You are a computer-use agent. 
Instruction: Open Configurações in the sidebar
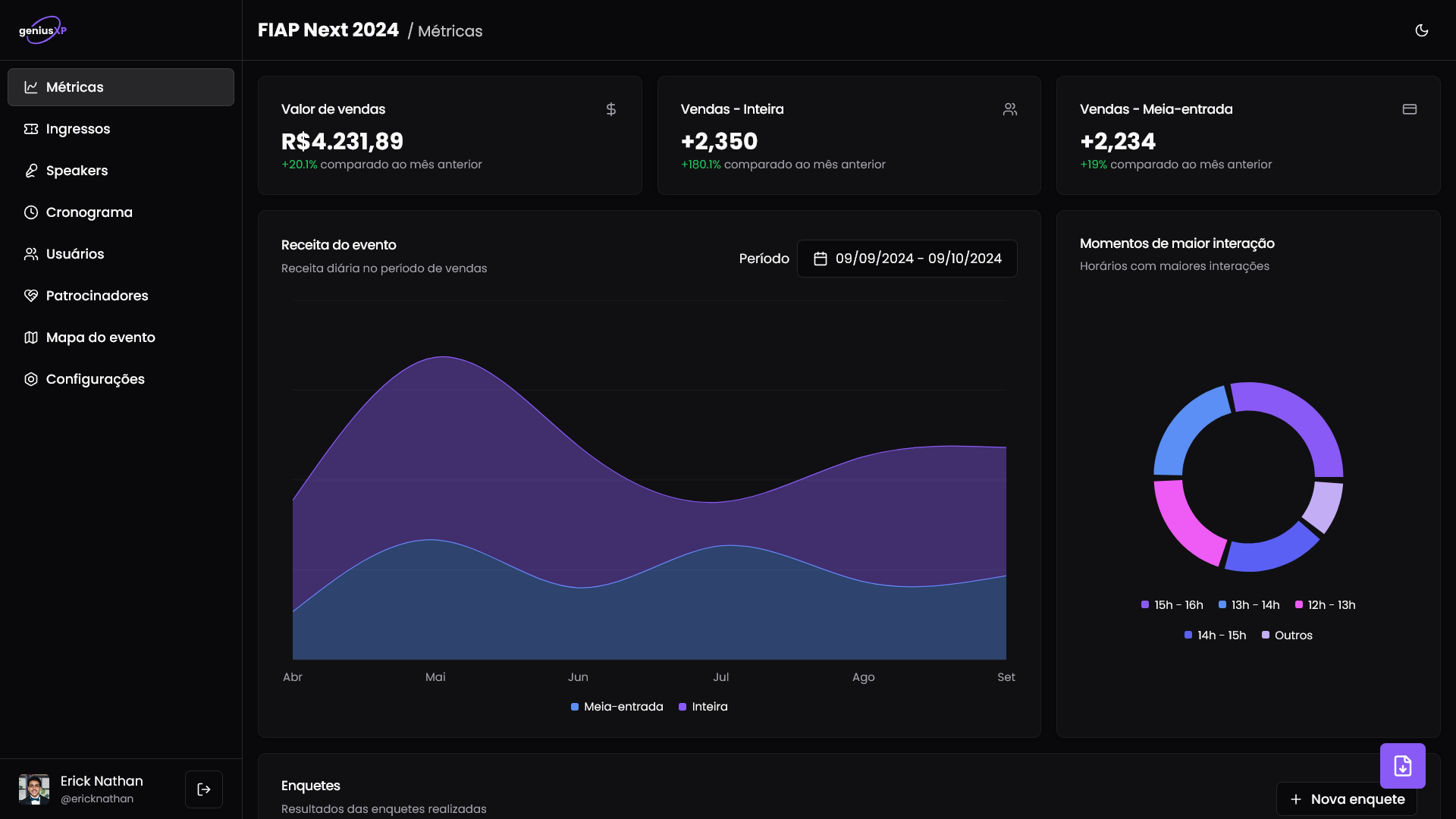coord(95,379)
